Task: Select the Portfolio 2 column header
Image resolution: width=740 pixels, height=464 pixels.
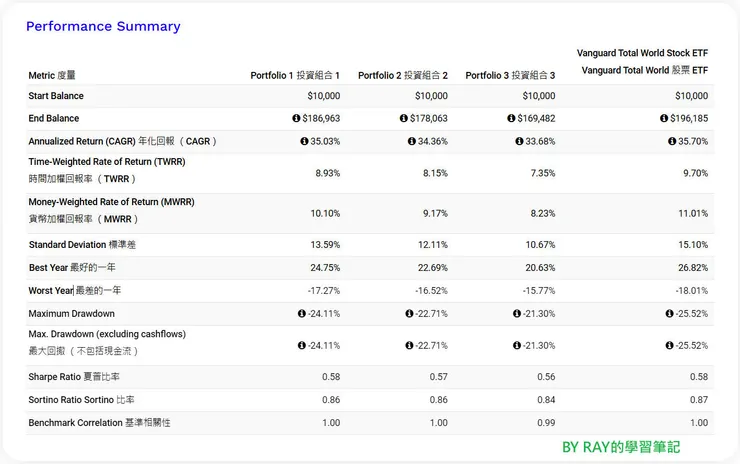Action: [x=403, y=75]
